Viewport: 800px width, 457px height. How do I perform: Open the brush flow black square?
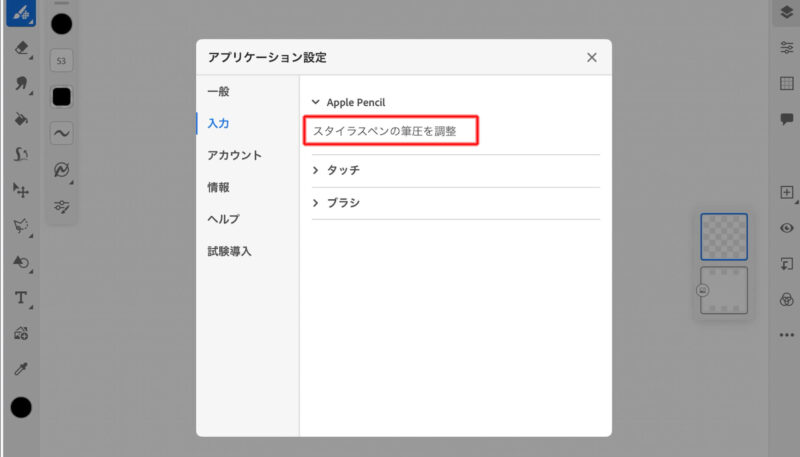pos(62,97)
